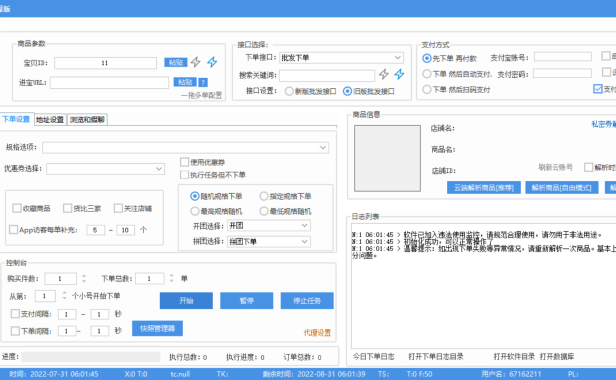Click 粘贴 button next to 进宝URL
Viewport: 616px width, 380px height.
[185, 82]
